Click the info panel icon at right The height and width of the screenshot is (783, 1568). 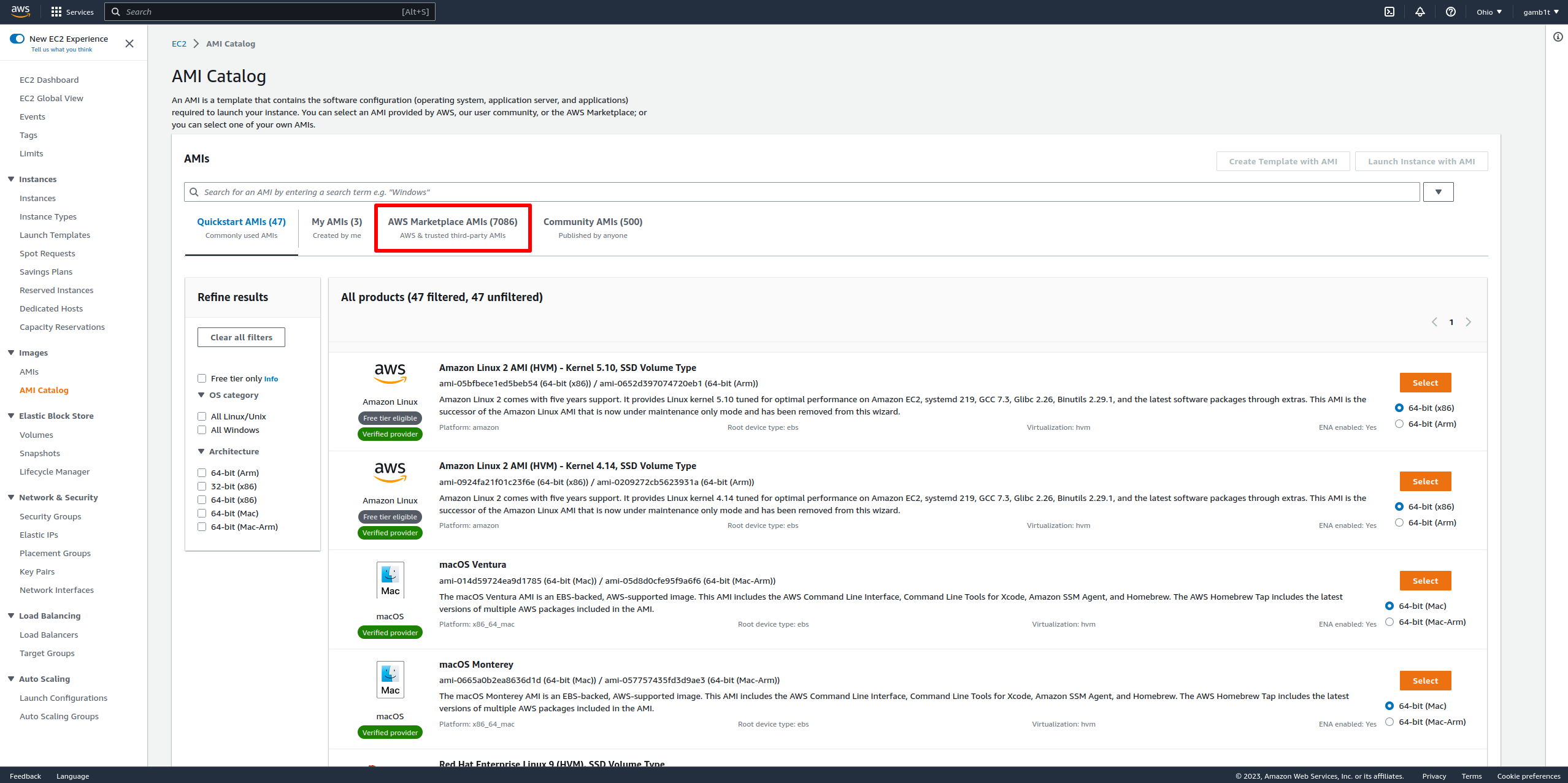tap(1558, 37)
